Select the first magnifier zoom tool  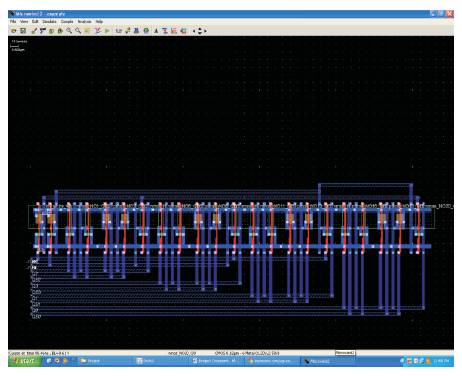69,31
